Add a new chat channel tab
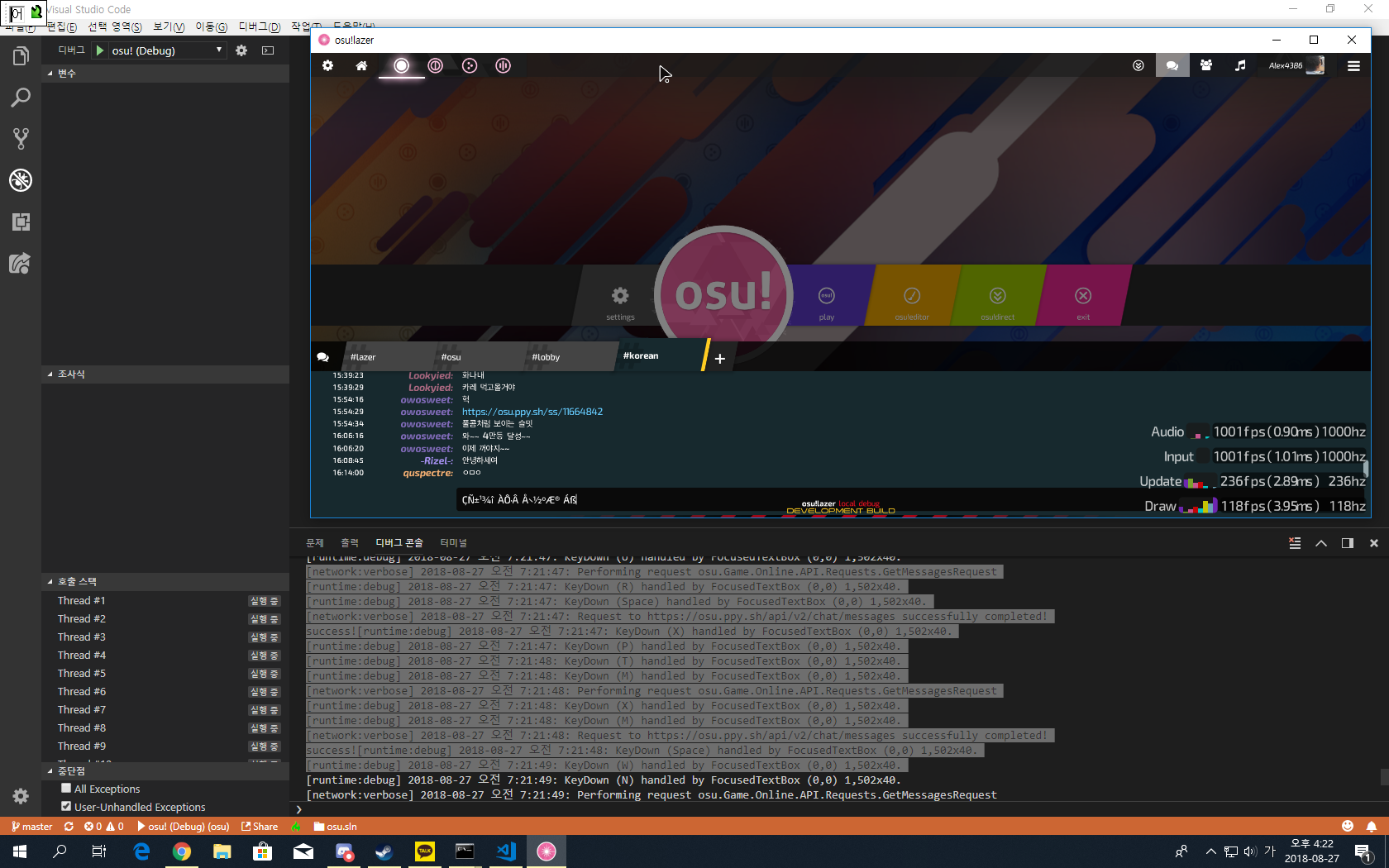 point(720,359)
